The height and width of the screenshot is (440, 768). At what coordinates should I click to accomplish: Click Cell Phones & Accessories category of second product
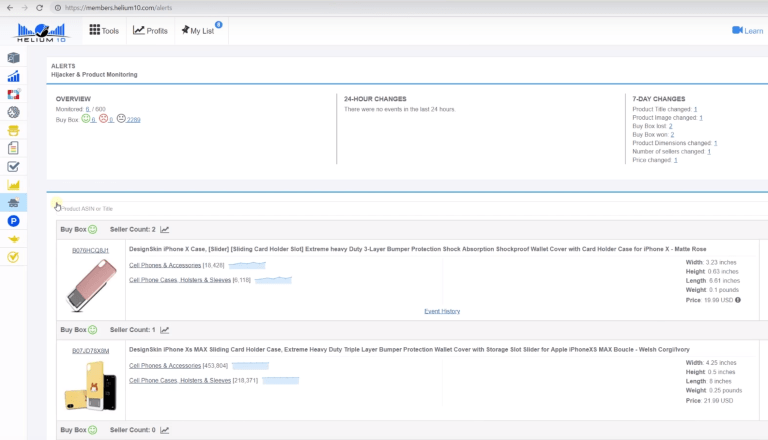point(165,366)
